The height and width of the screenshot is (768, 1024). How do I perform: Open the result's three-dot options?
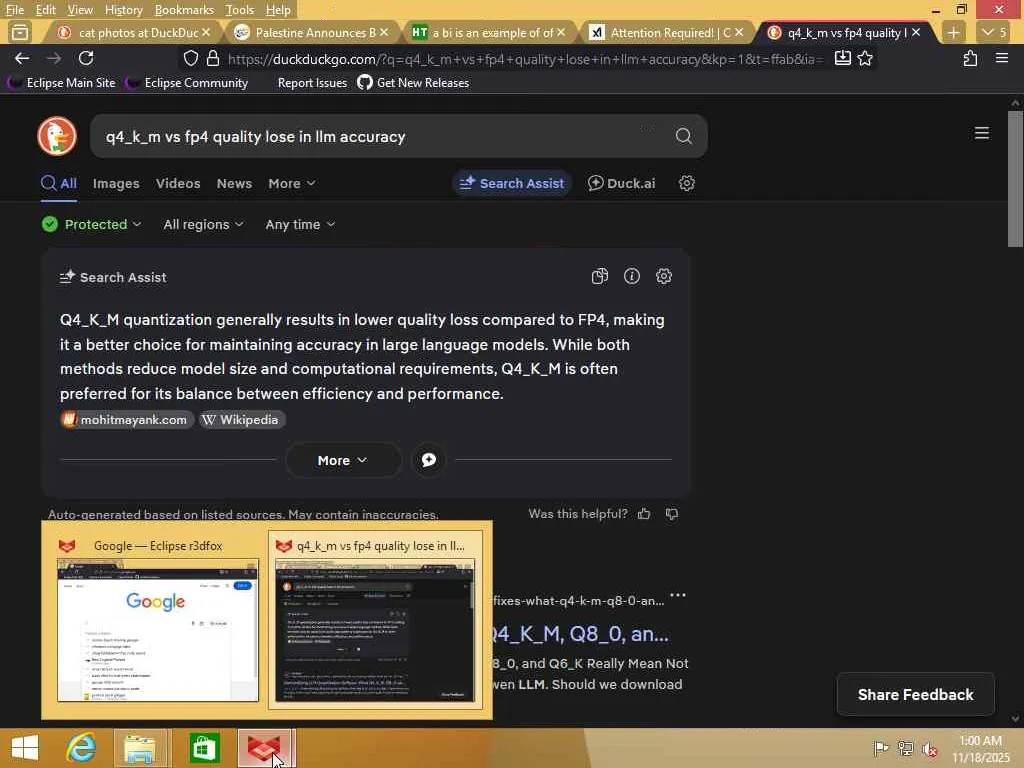pos(678,595)
